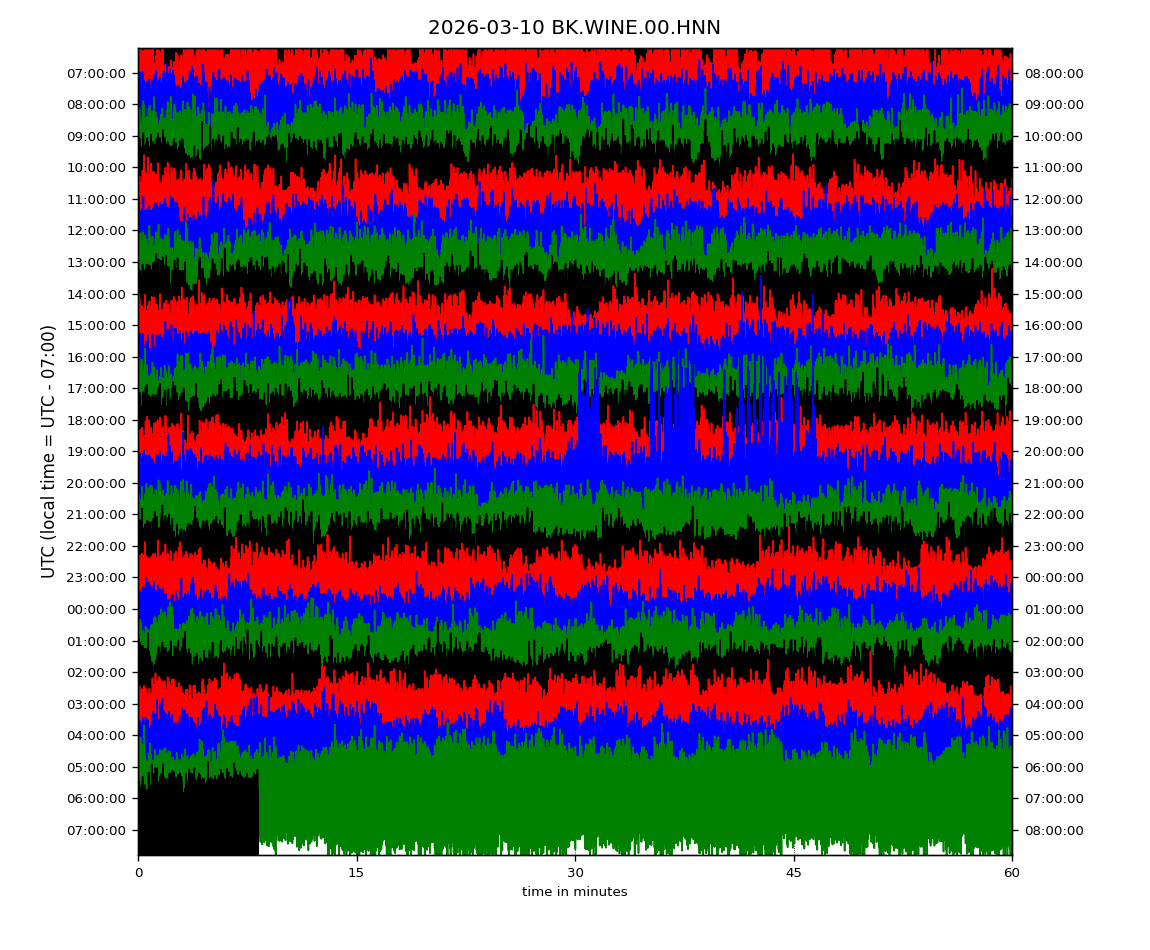
Task: Click left-axis time label 18:00:00
Action: (x=98, y=420)
